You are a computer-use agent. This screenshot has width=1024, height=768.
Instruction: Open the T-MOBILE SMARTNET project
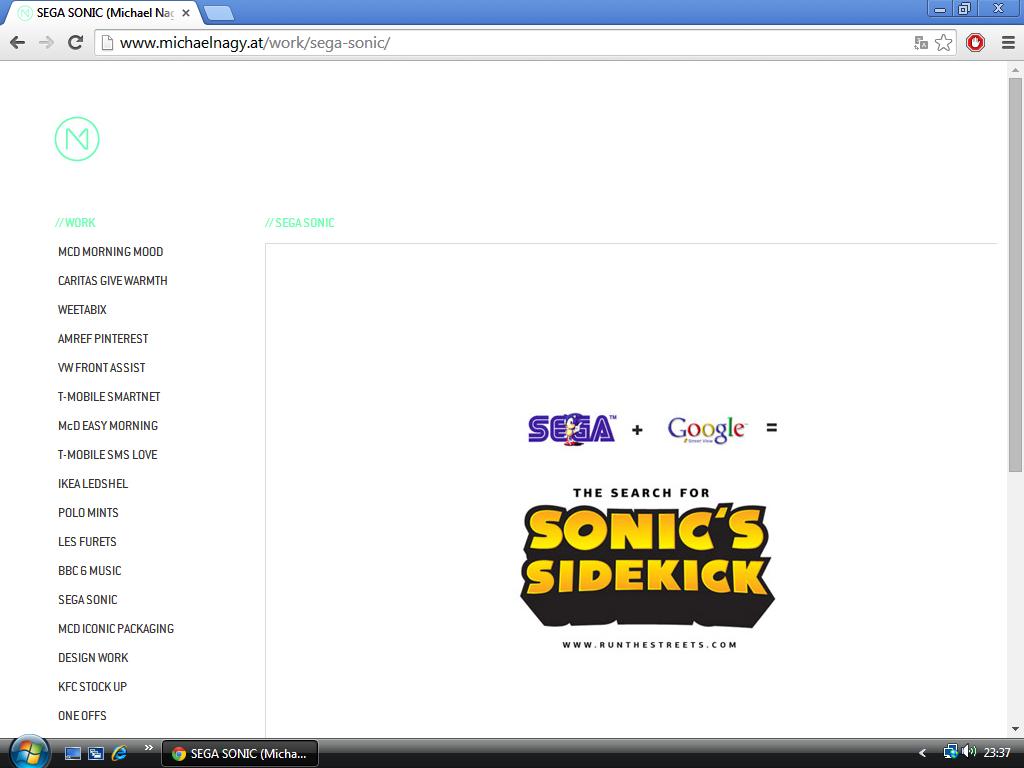tap(108, 397)
